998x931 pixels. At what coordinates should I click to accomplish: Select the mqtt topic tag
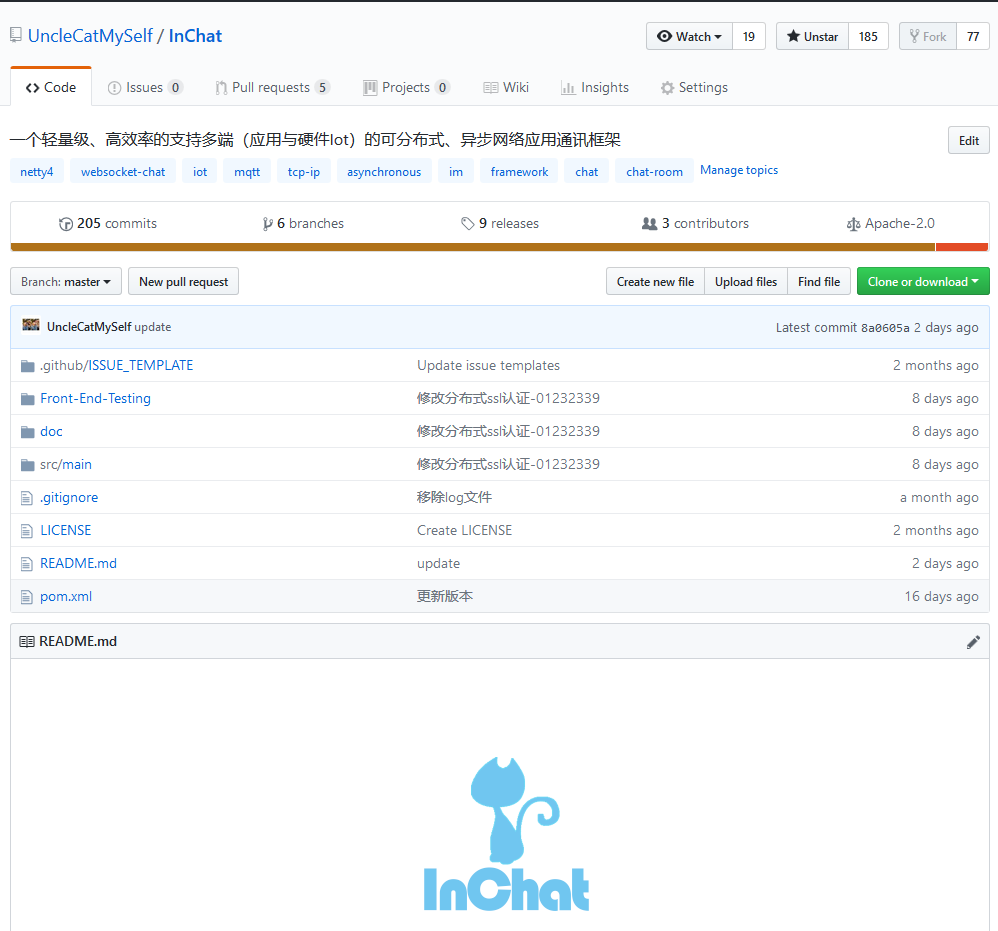coord(247,172)
